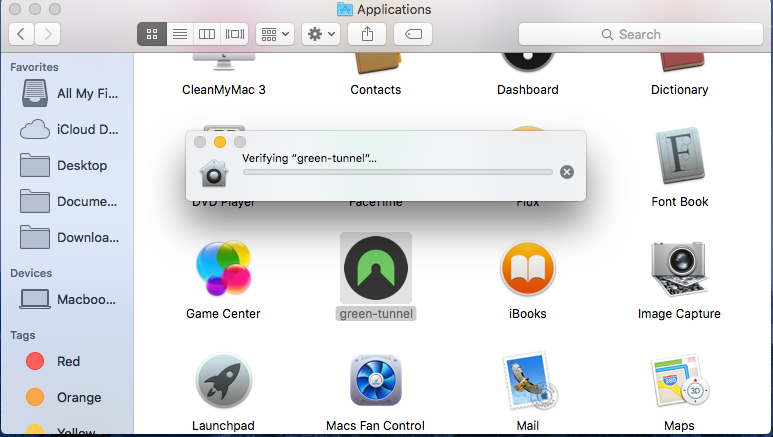This screenshot has width=773, height=437.
Task: Select Downloads folder in sidebar
Action: (x=68, y=237)
